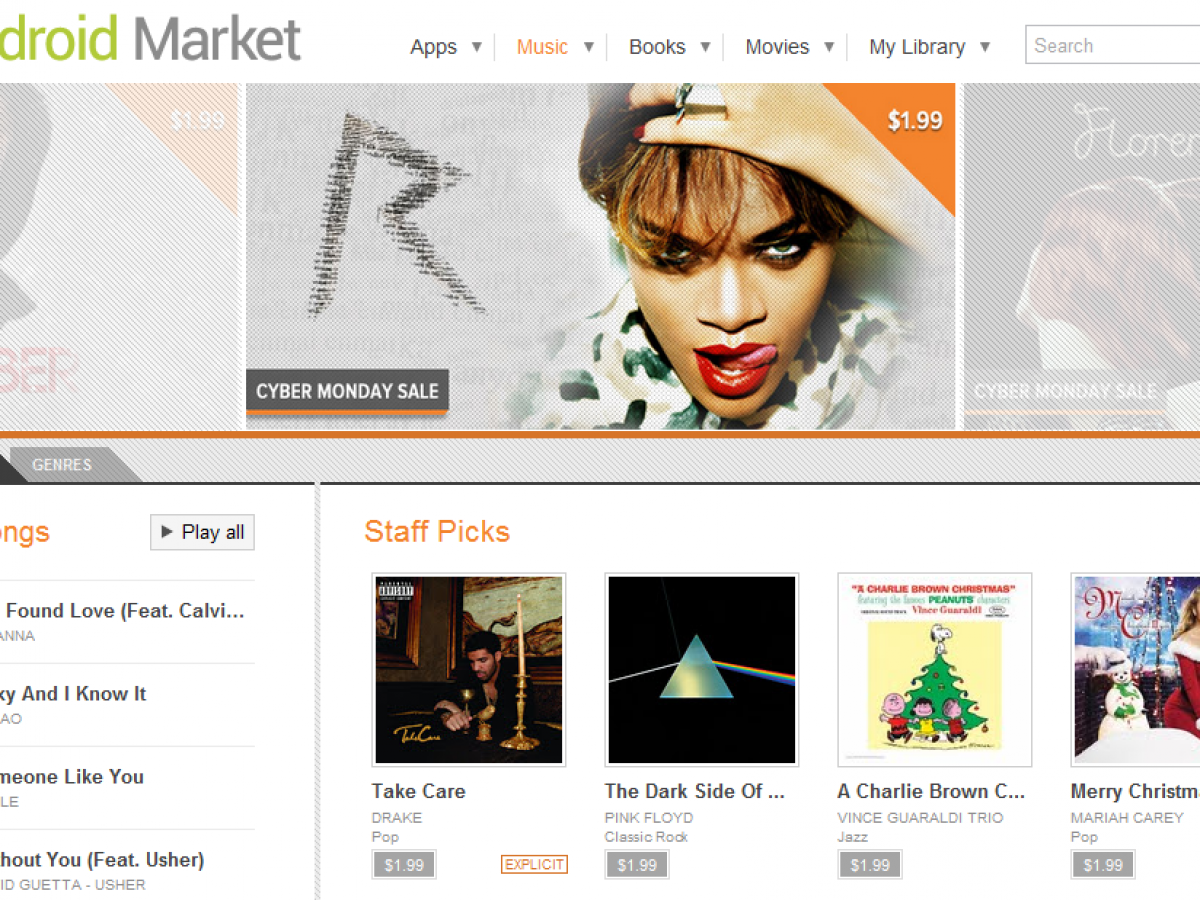
Task: Switch to the Genres tab
Action: click(x=62, y=465)
